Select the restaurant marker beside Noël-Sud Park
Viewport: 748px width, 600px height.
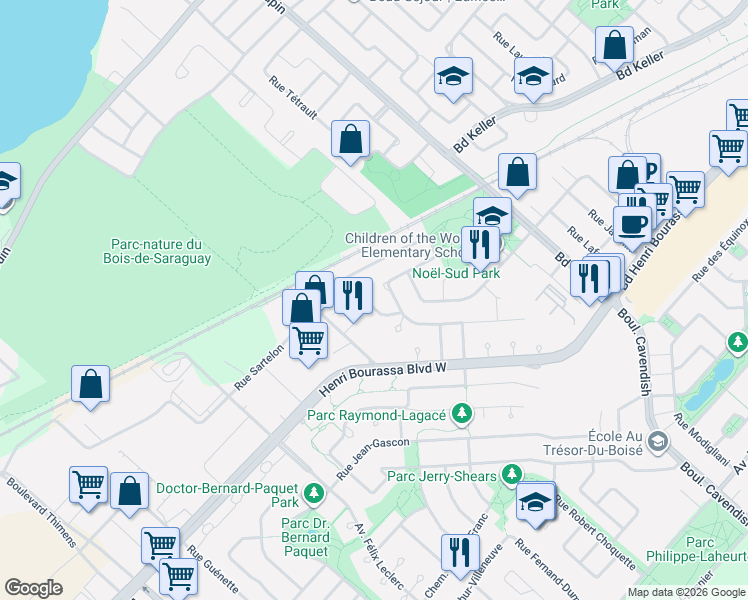480,246
